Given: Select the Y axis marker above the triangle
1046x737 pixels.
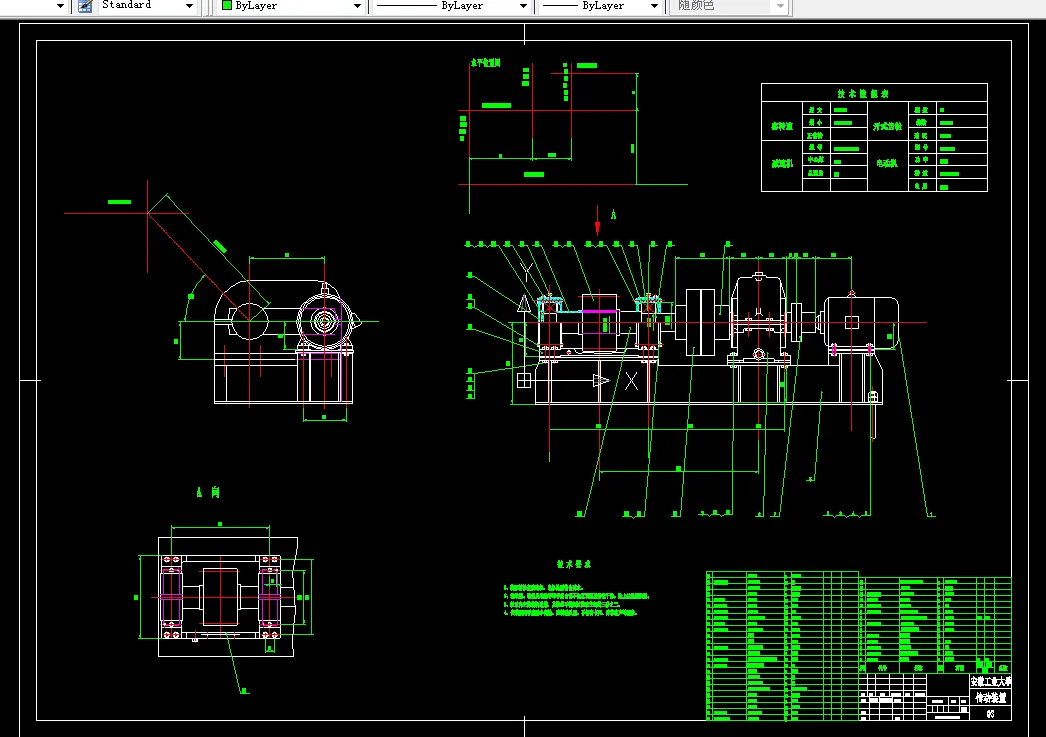Looking at the screenshot, I should [x=526, y=272].
